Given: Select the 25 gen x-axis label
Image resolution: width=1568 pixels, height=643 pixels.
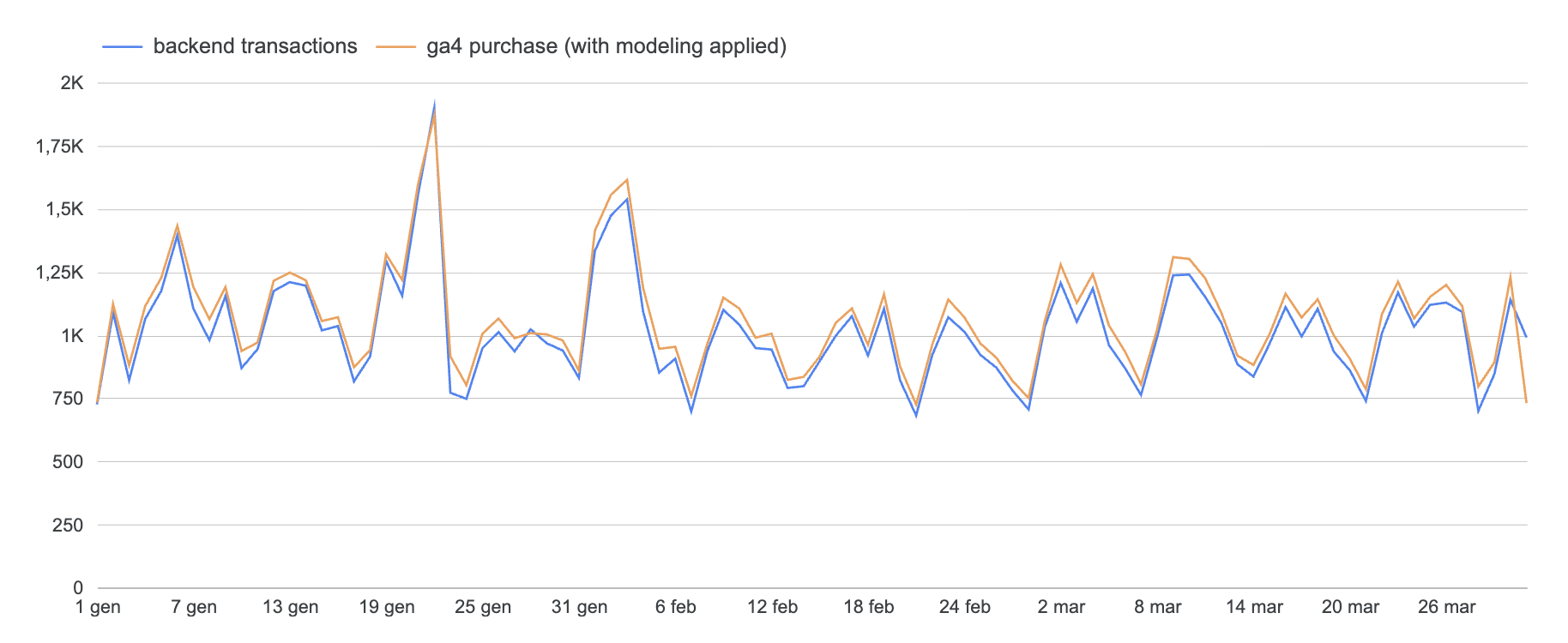Looking at the screenshot, I should (x=483, y=607).
